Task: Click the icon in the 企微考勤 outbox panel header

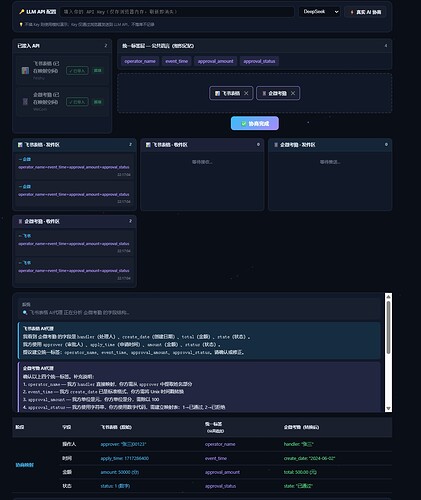Action: coord(276,145)
